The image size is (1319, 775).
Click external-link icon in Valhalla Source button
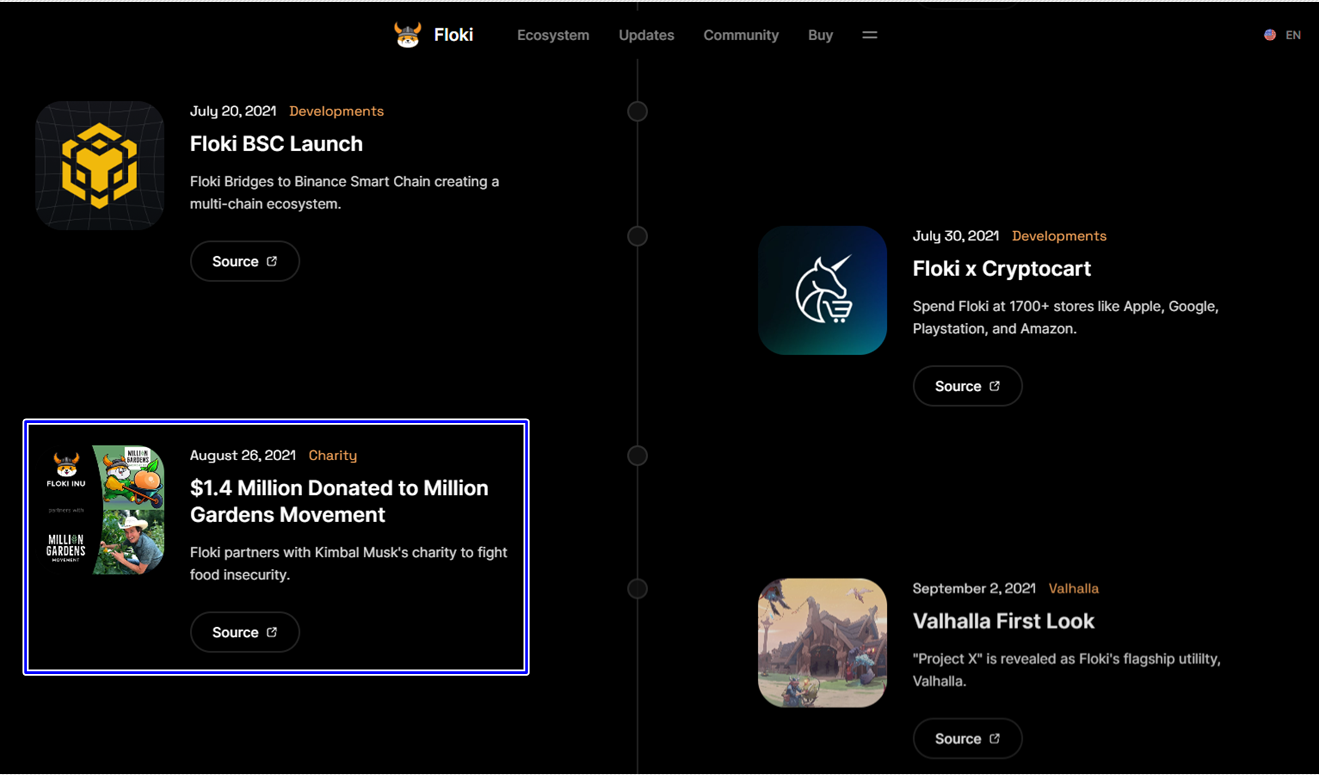[994, 738]
